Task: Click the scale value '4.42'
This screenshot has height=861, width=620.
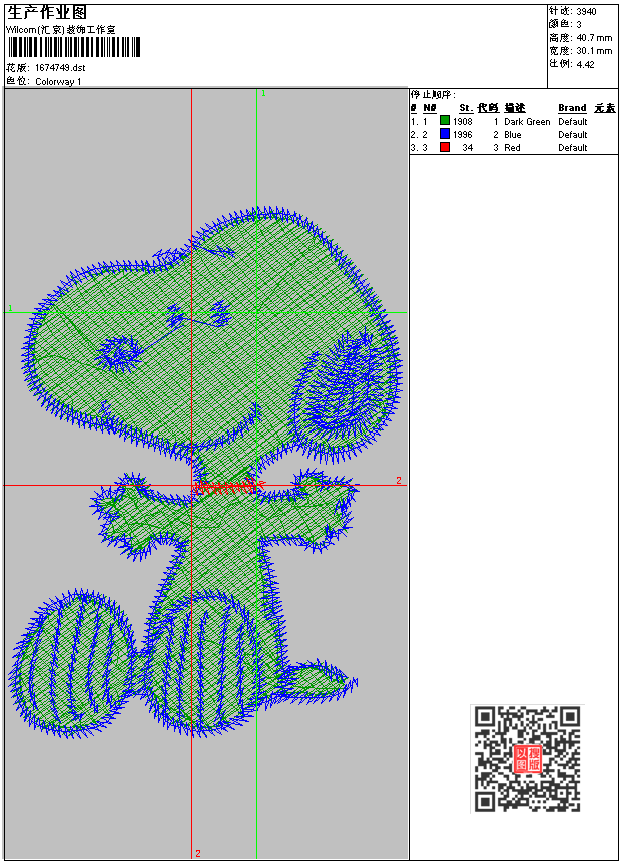Action: click(585, 64)
